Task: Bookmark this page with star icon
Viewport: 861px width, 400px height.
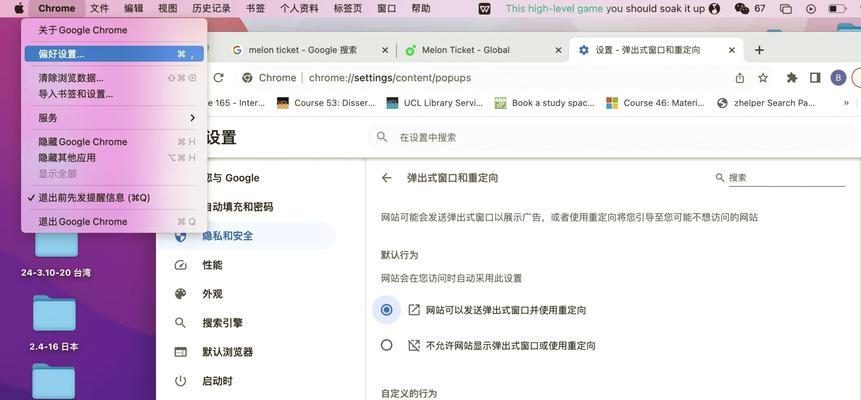Action: tap(763, 77)
